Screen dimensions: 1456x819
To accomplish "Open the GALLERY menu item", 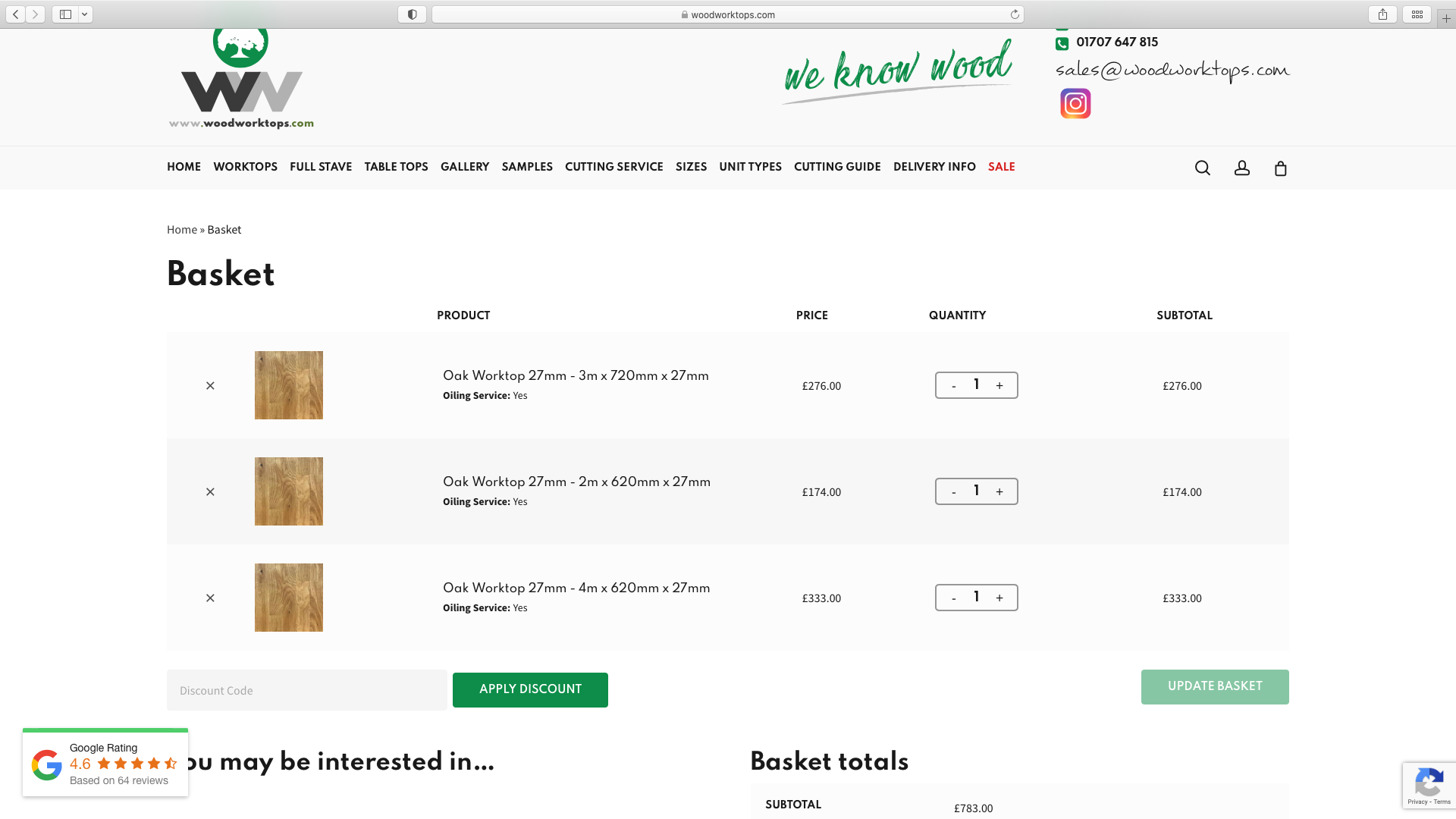I will click(465, 167).
